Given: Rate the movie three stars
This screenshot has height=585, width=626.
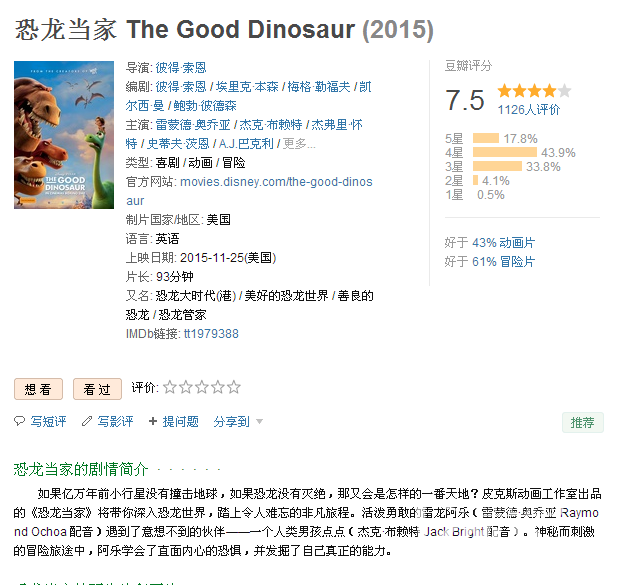Looking at the screenshot, I should click(202, 387).
